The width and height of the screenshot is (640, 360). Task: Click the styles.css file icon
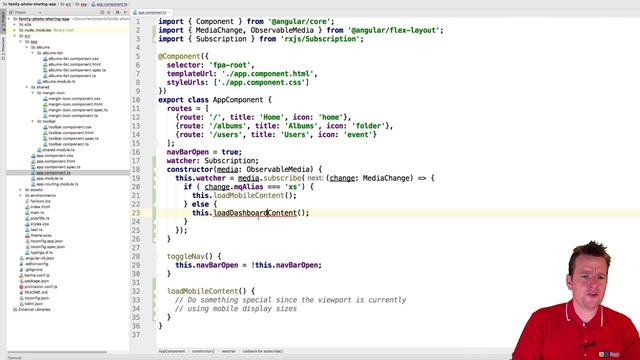coord(27,224)
